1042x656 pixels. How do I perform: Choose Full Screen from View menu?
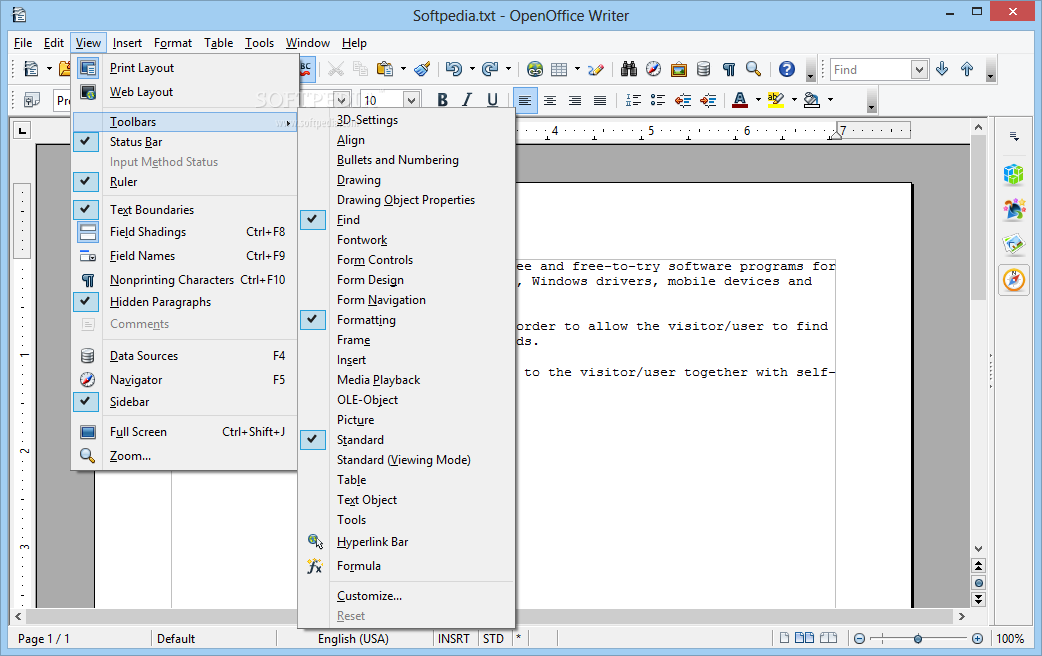click(184, 432)
